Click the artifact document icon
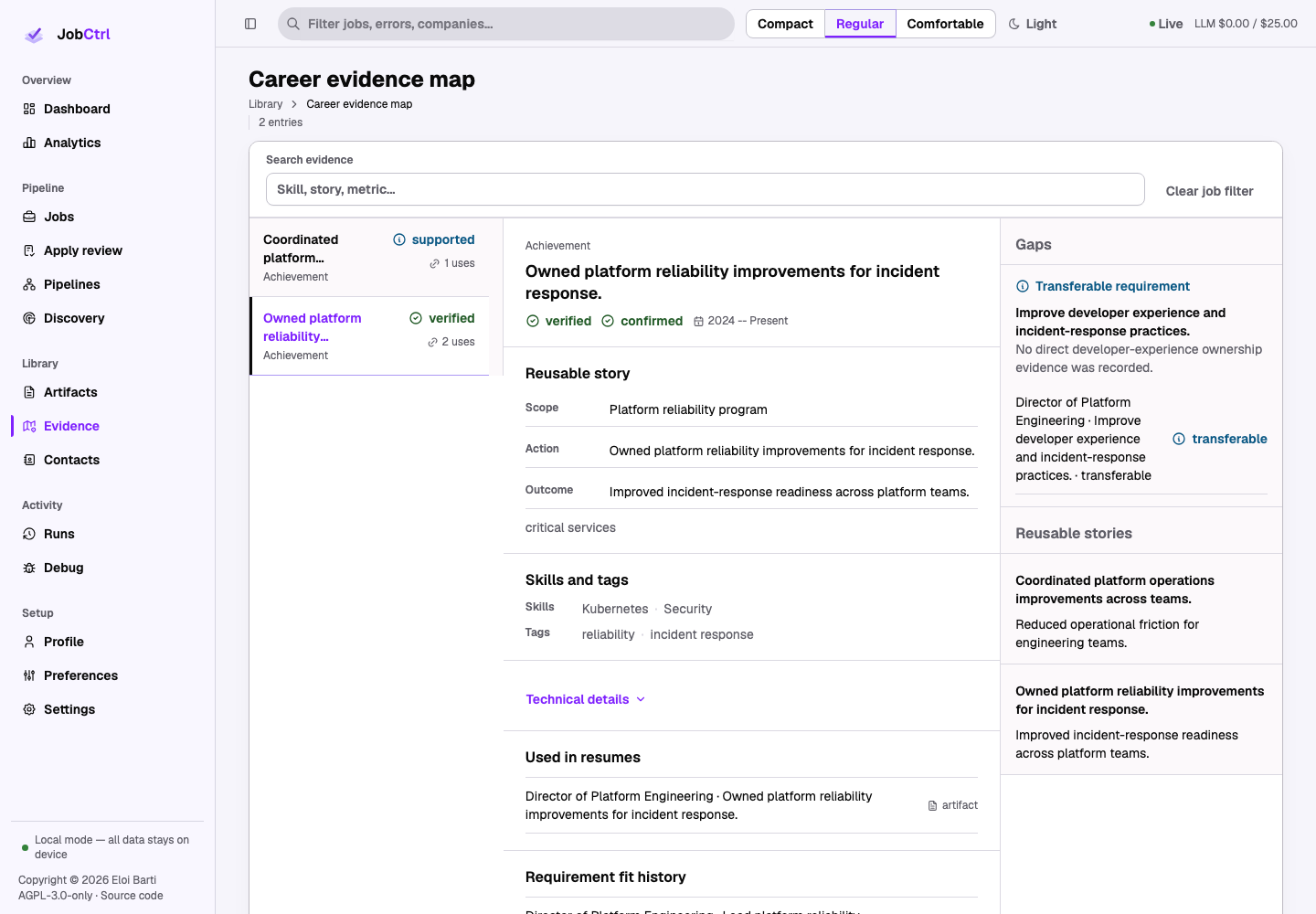1316x914 pixels. (x=932, y=805)
